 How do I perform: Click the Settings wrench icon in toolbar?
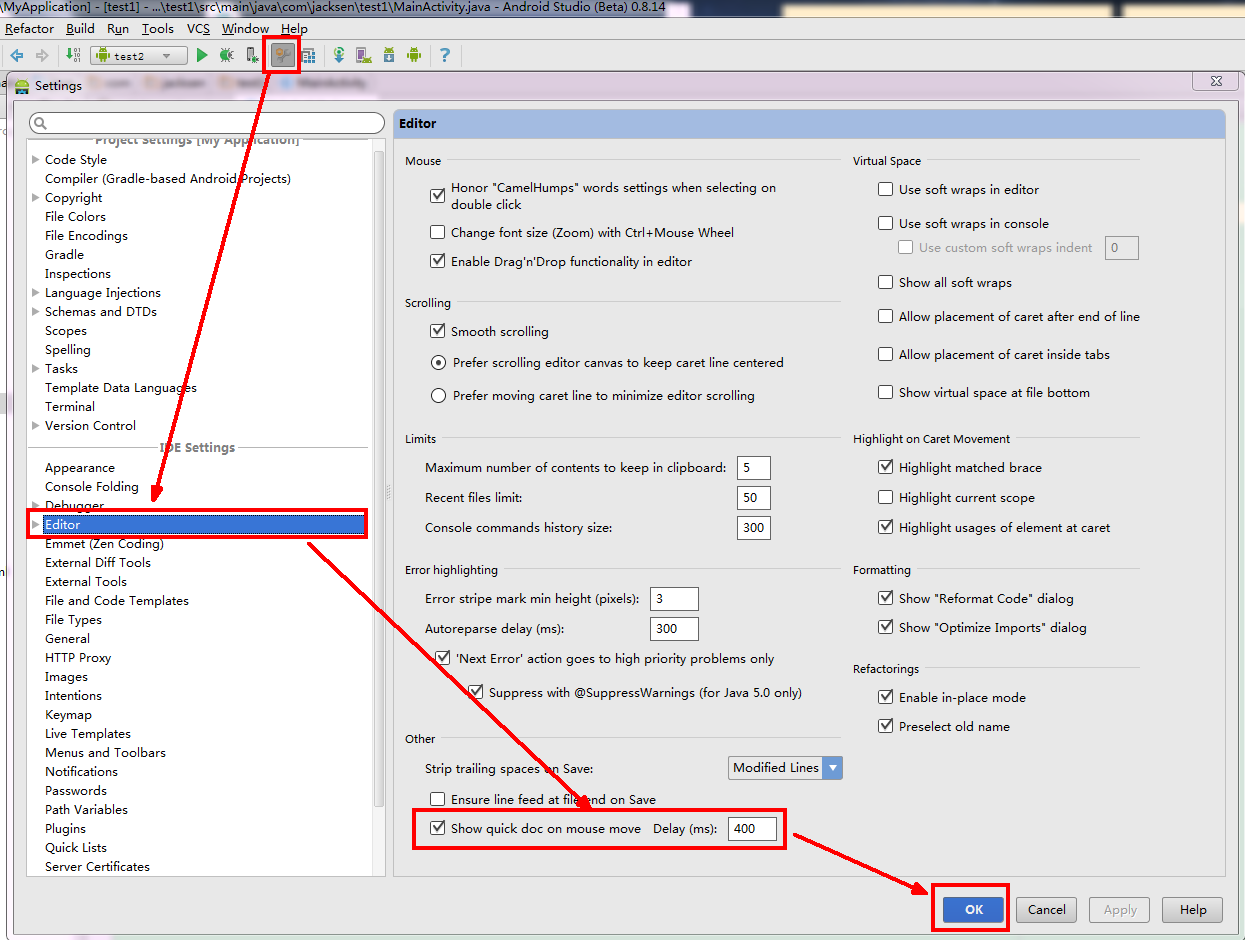click(283, 56)
